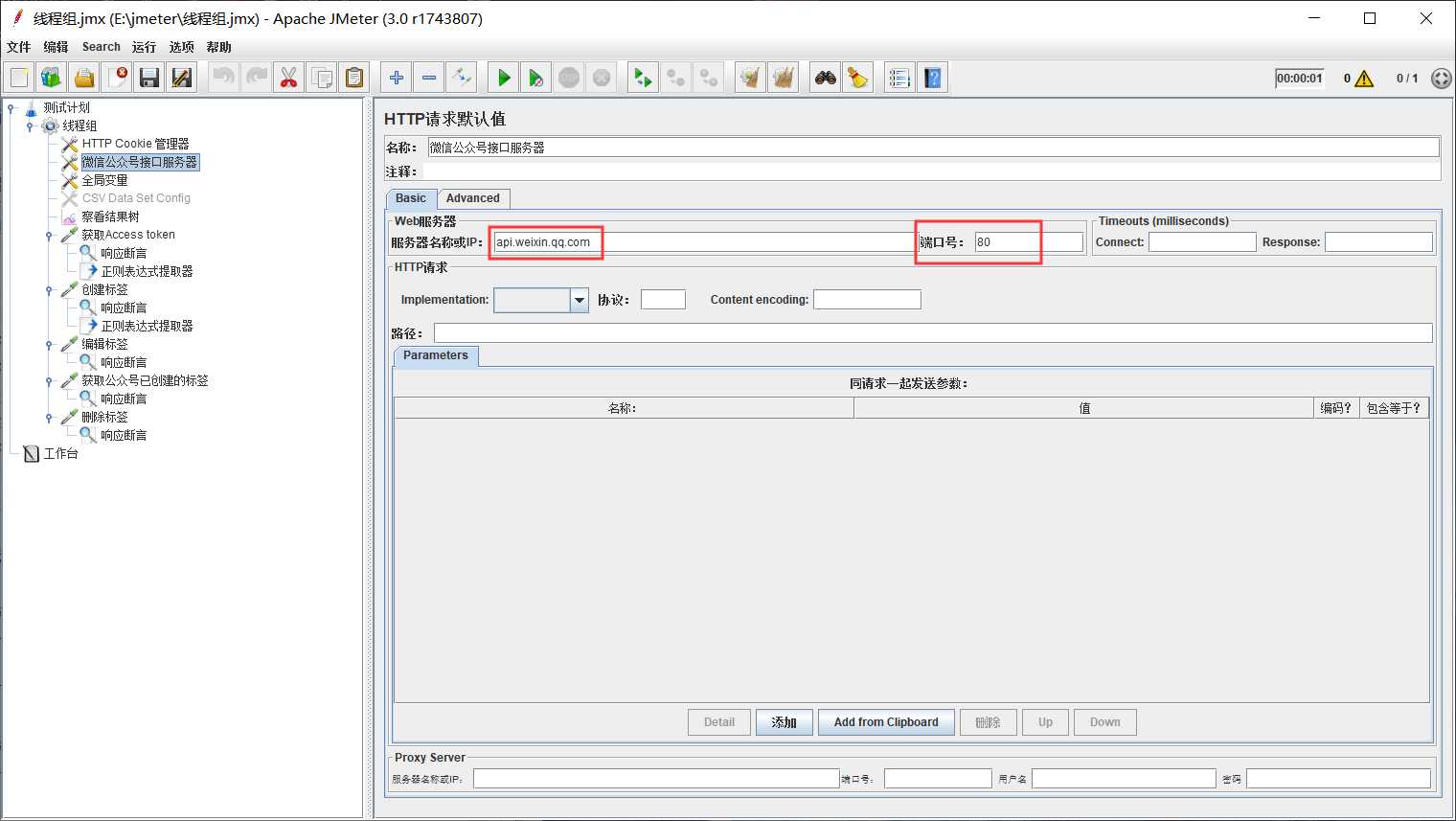Click the 添加 button
The image size is (1456, 821).
784,722
